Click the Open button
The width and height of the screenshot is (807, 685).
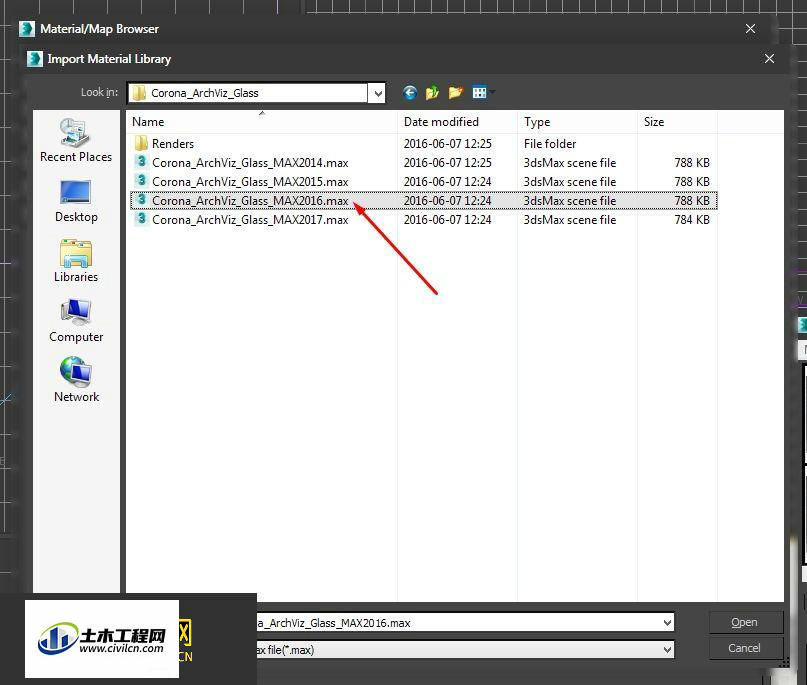pyautogui.click(x=746, y=622)
